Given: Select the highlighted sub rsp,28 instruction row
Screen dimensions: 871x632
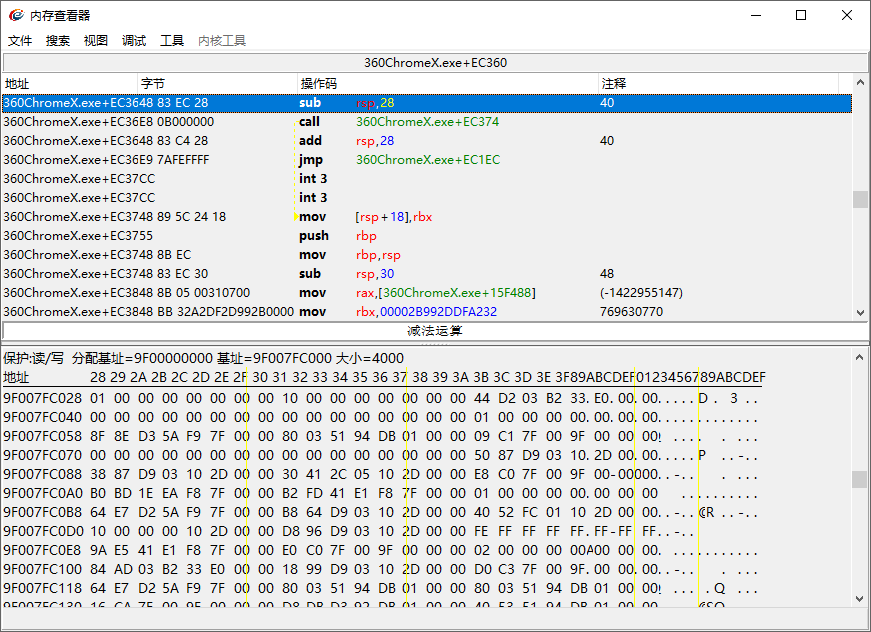Looking at the screenshot, I should pyautogui.click(x=427, y=103).
